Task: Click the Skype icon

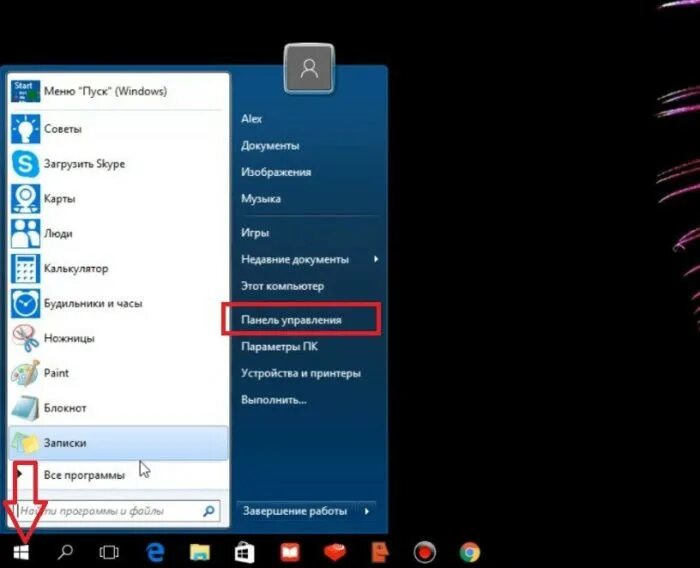Action: click(25, 163)
